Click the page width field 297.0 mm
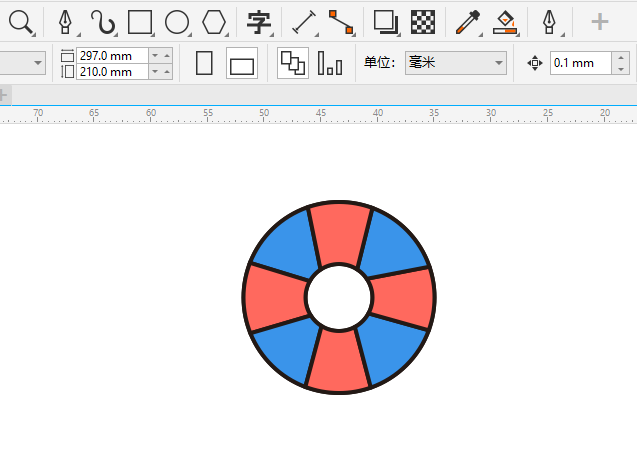 pos(112,56)
